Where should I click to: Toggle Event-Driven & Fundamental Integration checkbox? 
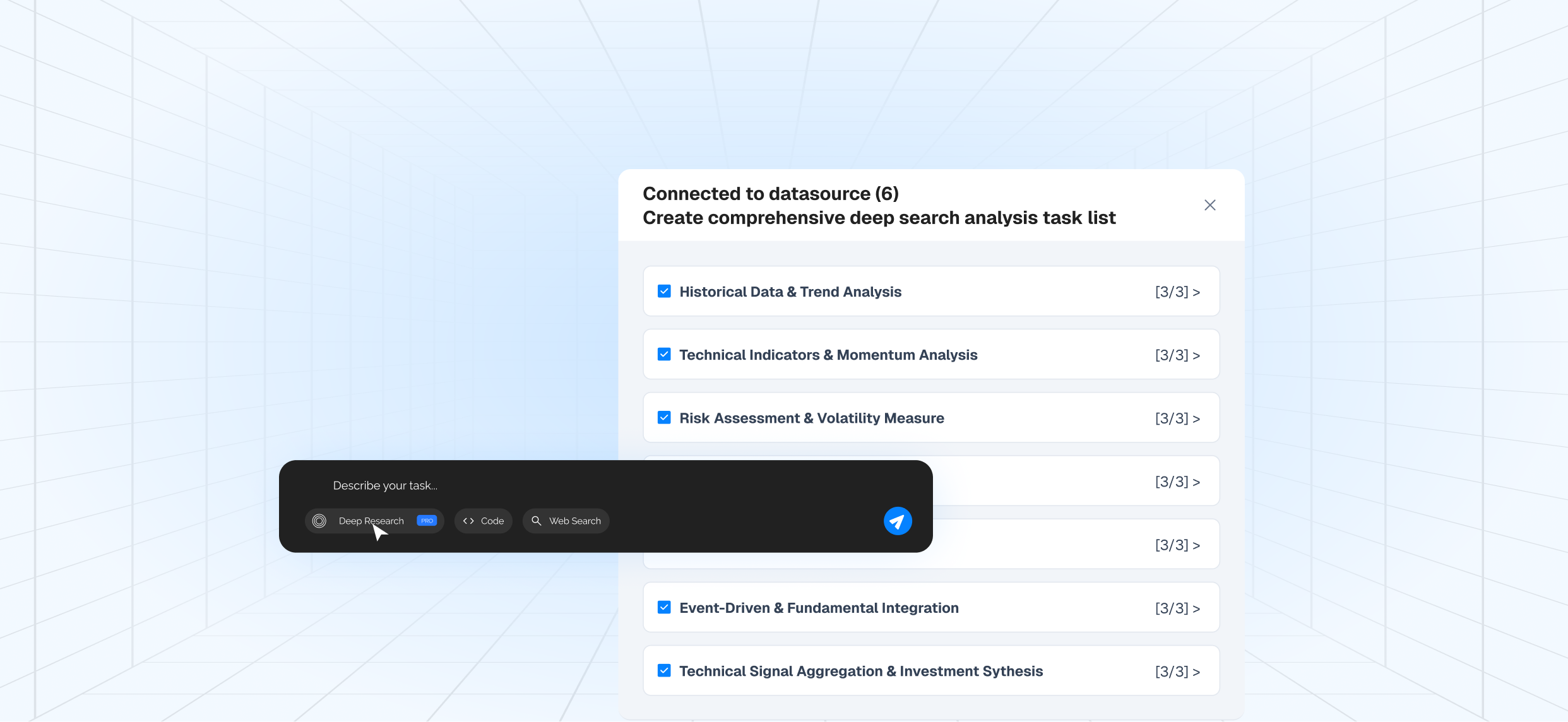664,607
